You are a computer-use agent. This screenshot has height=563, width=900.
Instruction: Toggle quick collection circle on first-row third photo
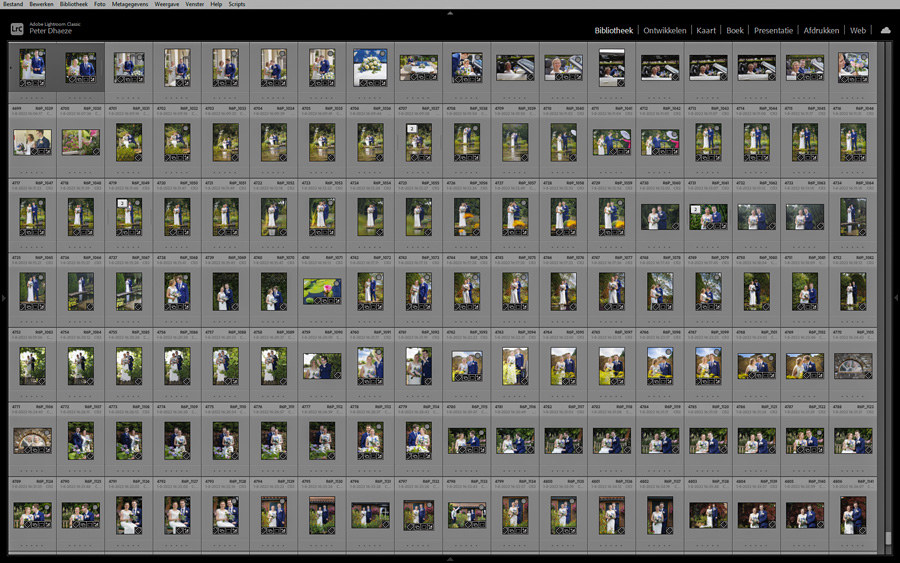tap(138, 58)
